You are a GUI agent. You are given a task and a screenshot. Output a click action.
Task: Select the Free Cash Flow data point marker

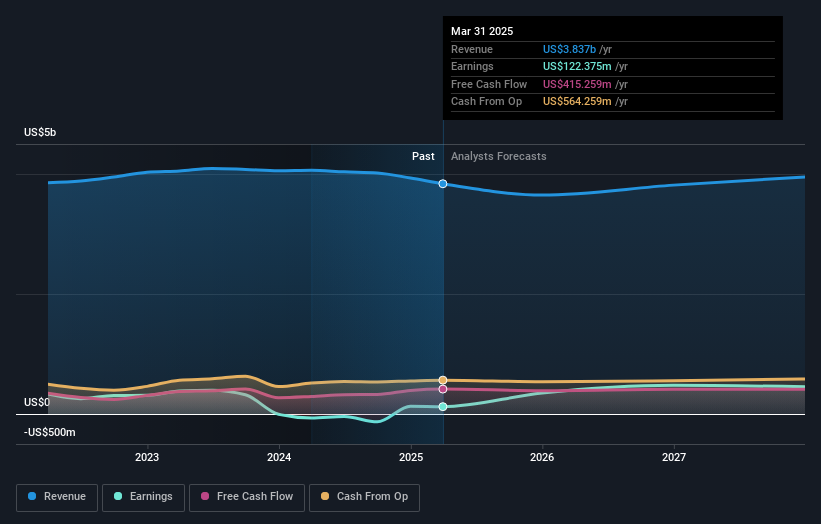443,389
